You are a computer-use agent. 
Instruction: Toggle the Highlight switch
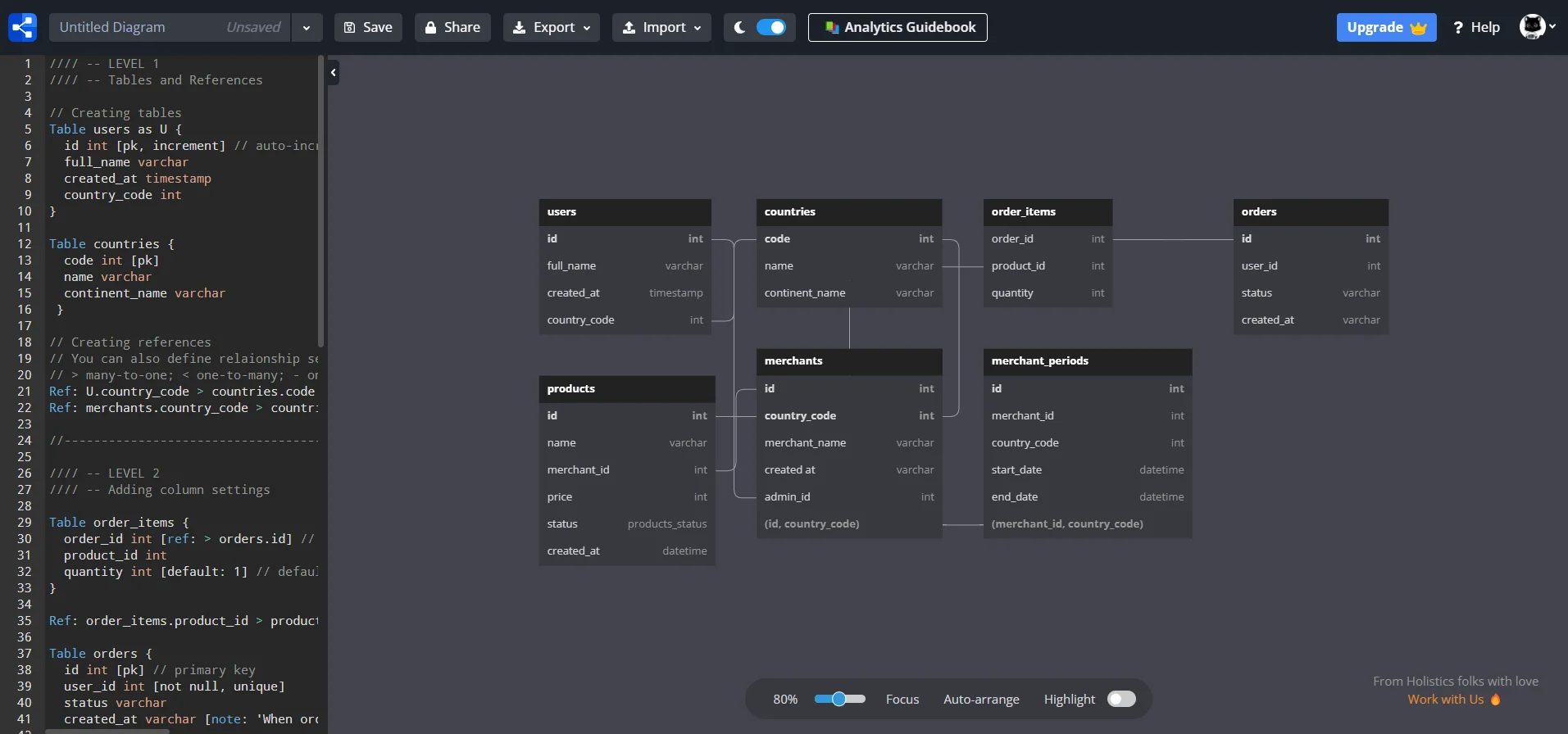1121,699
